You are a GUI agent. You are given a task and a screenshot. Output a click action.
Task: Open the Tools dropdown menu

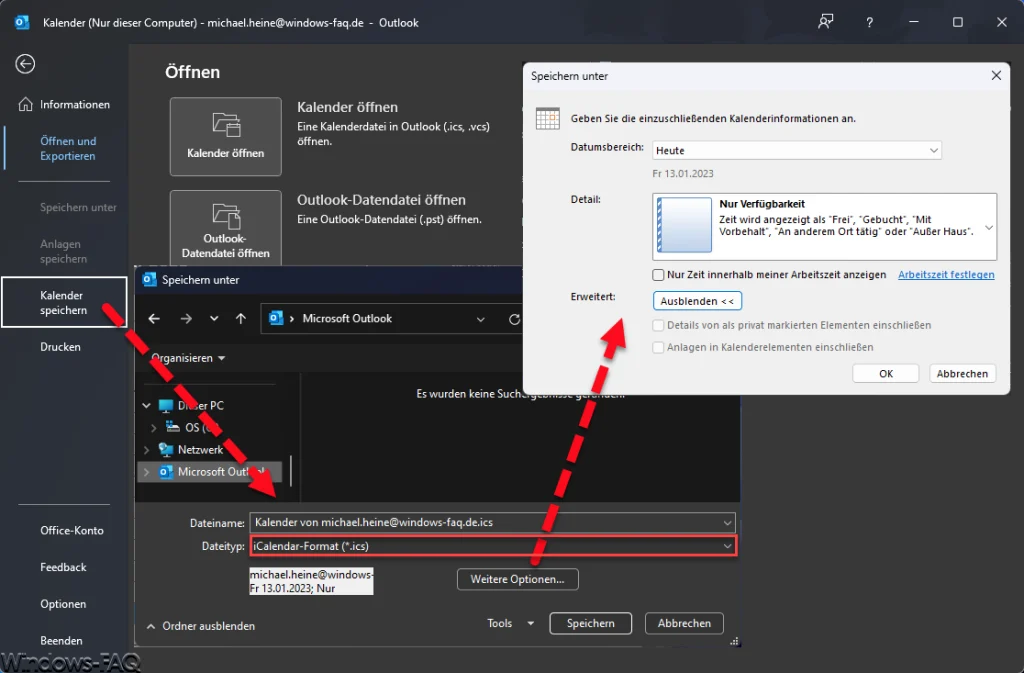(x=510, y=623)
